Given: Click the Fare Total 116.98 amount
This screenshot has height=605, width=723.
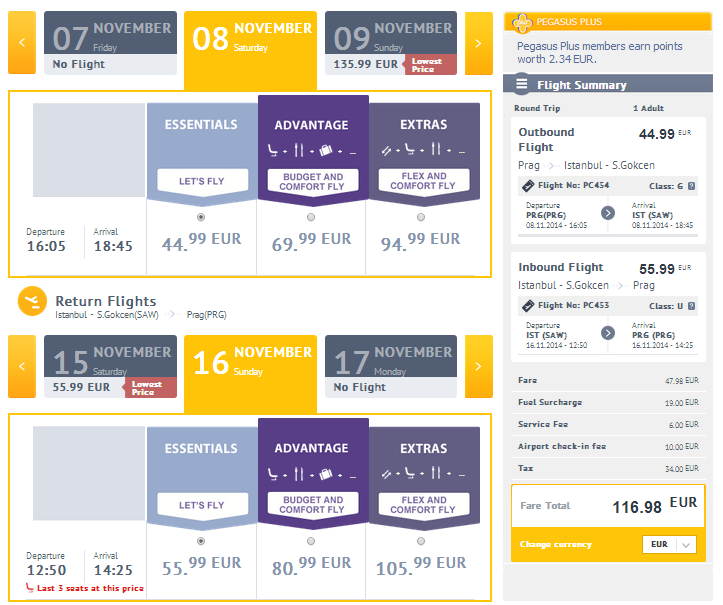Looking at the screenshot, I should pos(637,507).
